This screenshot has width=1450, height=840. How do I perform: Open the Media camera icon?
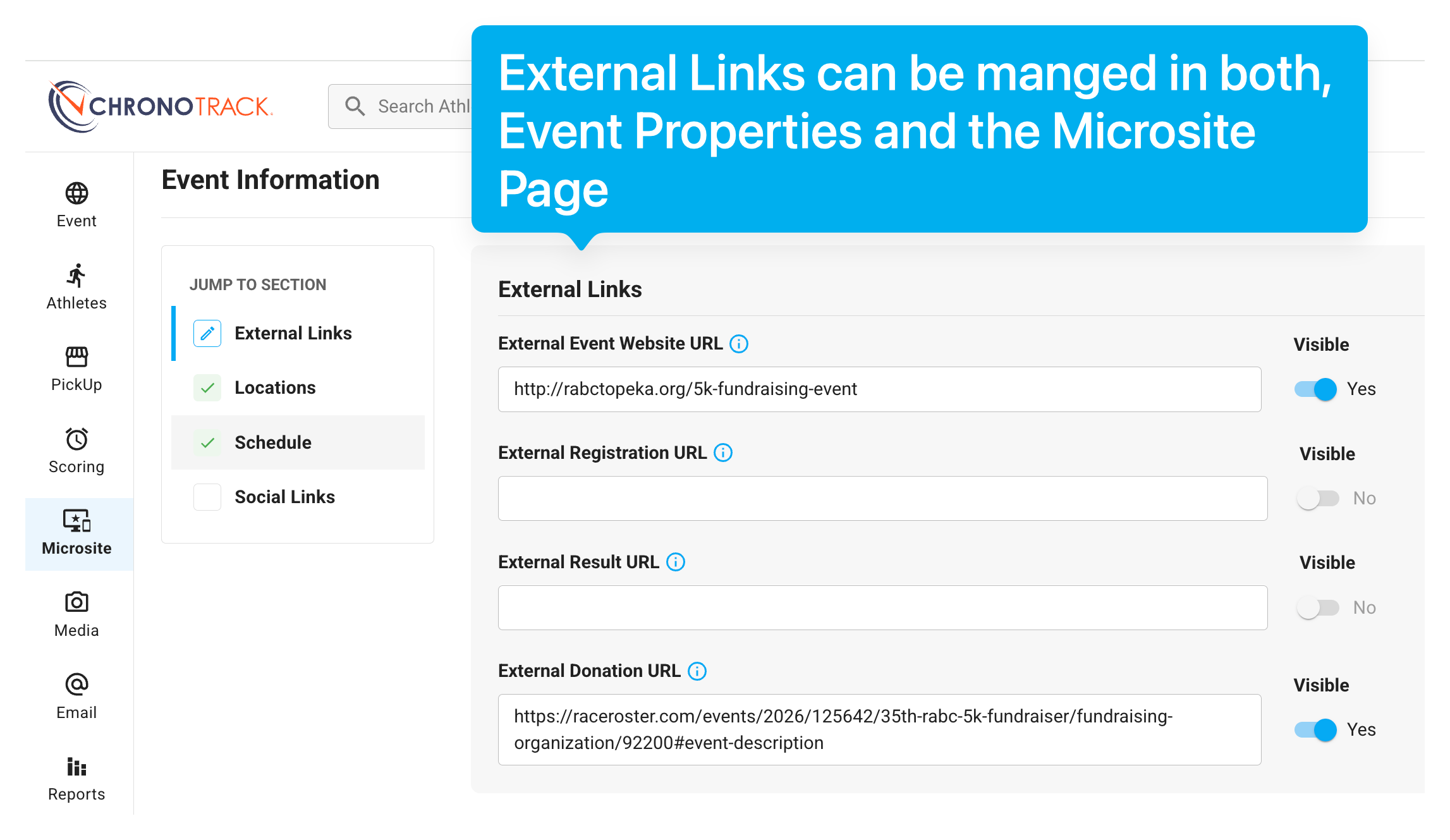click(x=76, y=602)
